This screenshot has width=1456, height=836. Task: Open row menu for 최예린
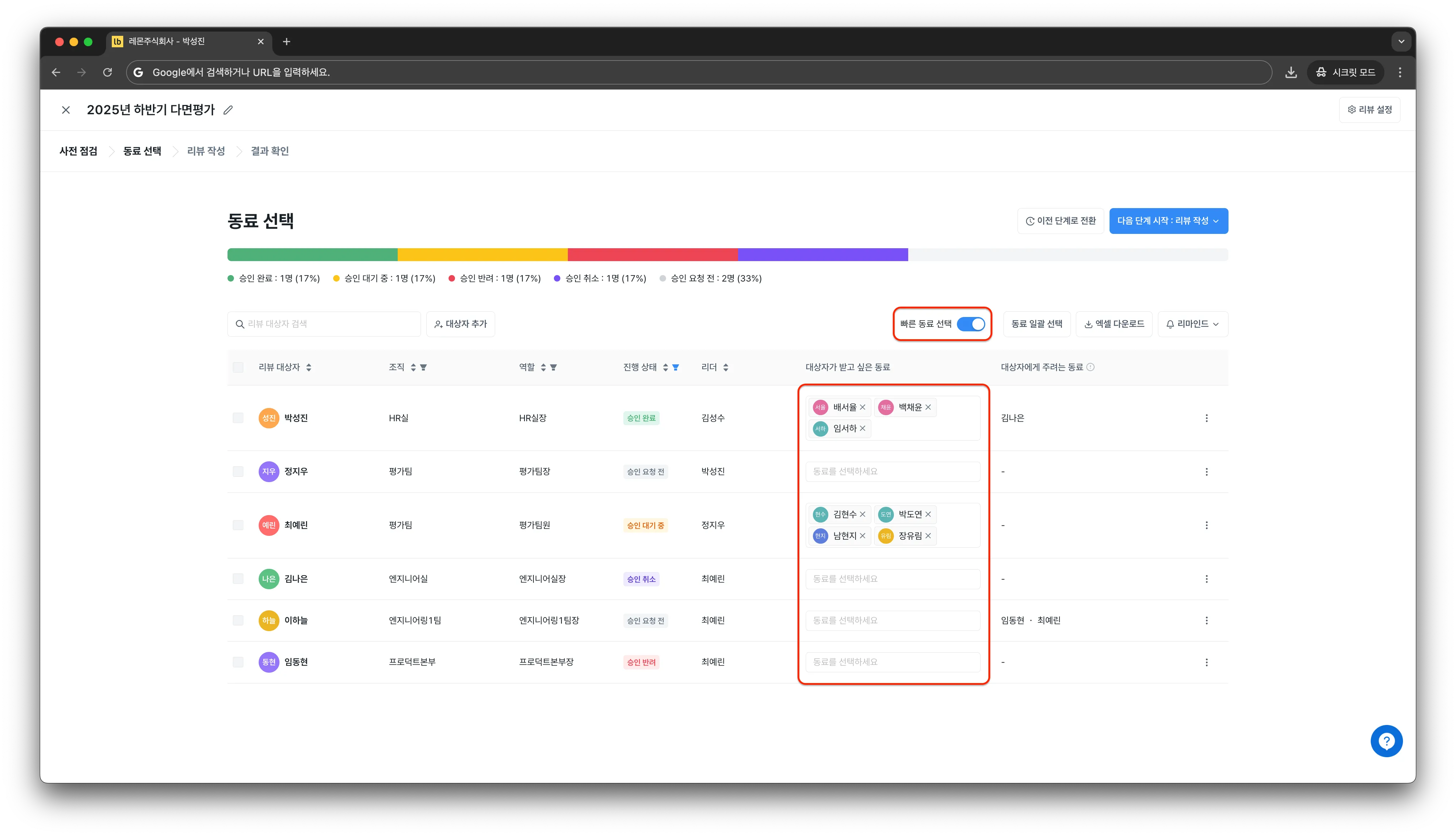[1206, 525]
